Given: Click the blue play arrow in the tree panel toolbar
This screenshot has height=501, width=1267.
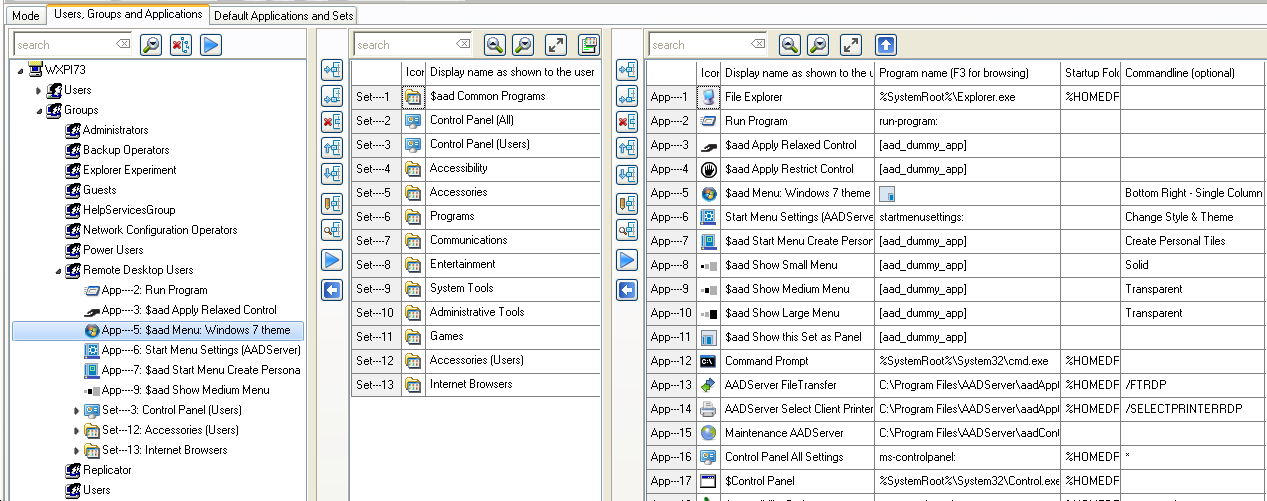Looking at the screenshot, I should point(210,45).
